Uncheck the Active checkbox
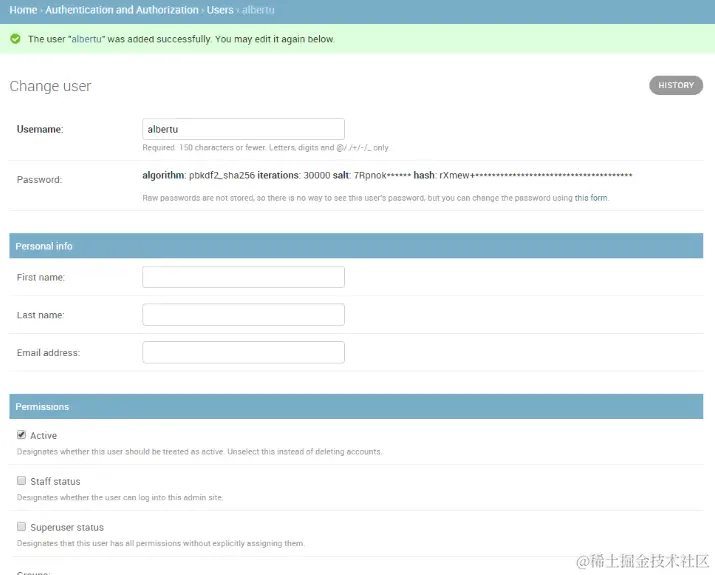The width and height of the screenshot is (715, 575). click(x=21, y=435)
